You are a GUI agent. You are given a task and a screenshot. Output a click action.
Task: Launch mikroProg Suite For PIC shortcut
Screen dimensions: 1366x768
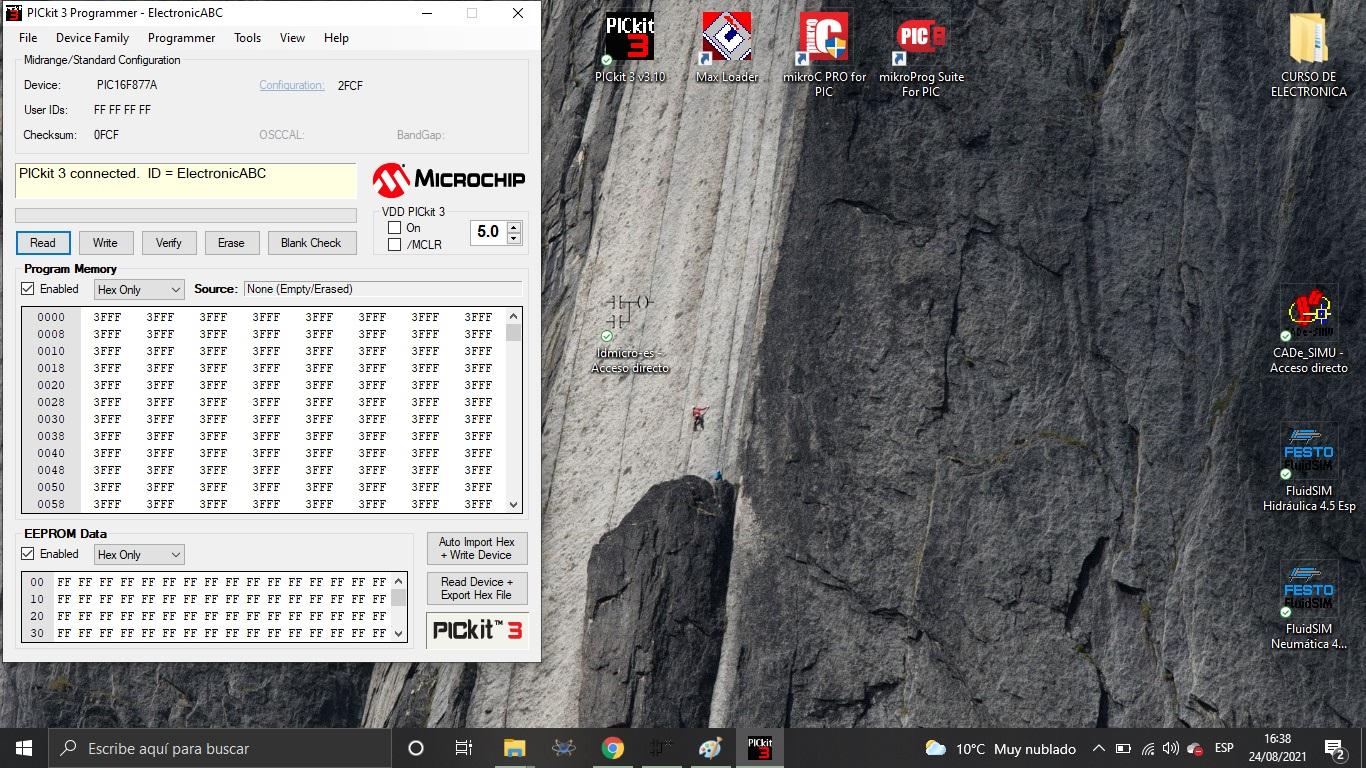pyautogui.click(x=921, y=54)
